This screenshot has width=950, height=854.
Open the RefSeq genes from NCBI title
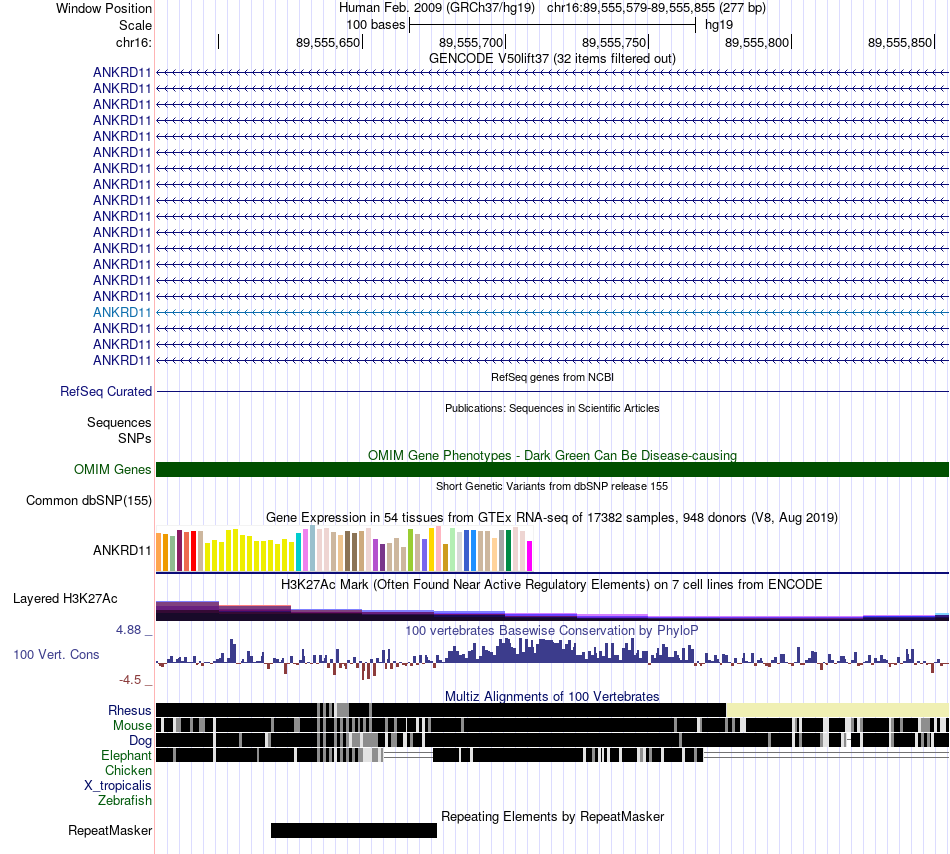pyautogui.click(x=552, y=377)
